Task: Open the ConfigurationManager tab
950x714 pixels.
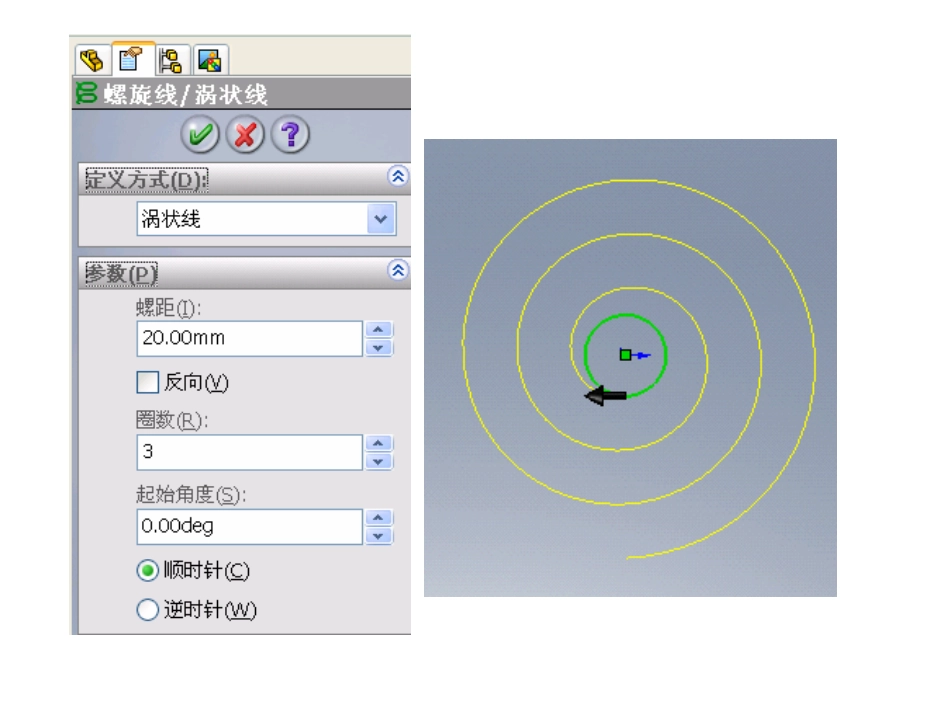Action: [x=172, y=60]
